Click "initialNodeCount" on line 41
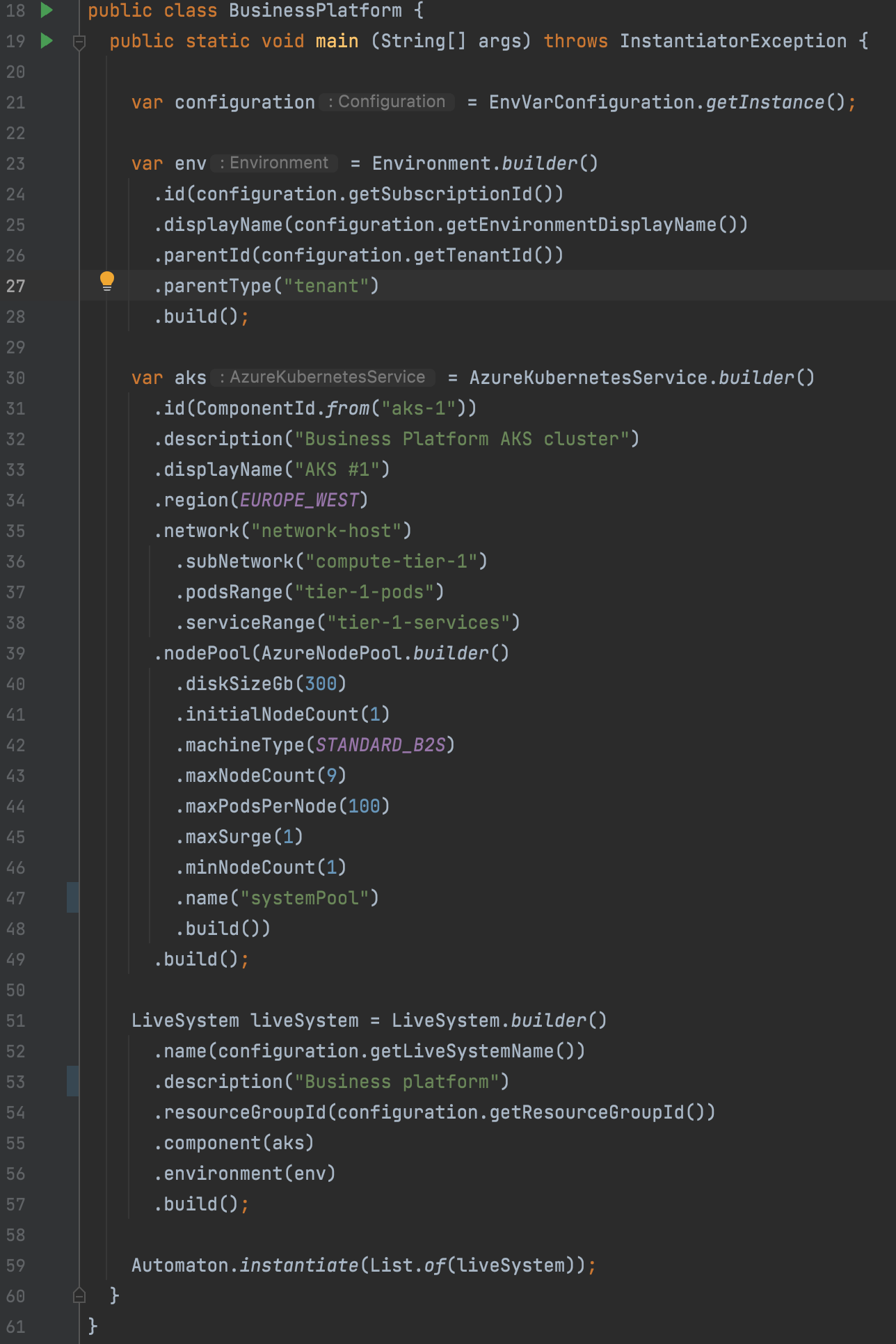 click(x=272, y=714)
